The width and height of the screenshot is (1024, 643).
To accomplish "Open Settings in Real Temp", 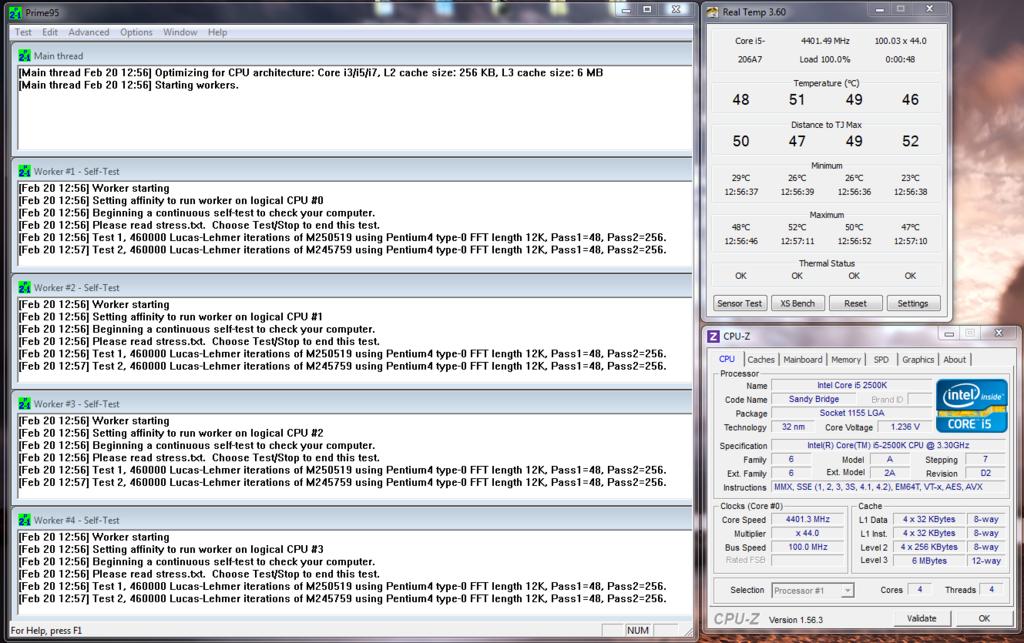I will 913,304.
